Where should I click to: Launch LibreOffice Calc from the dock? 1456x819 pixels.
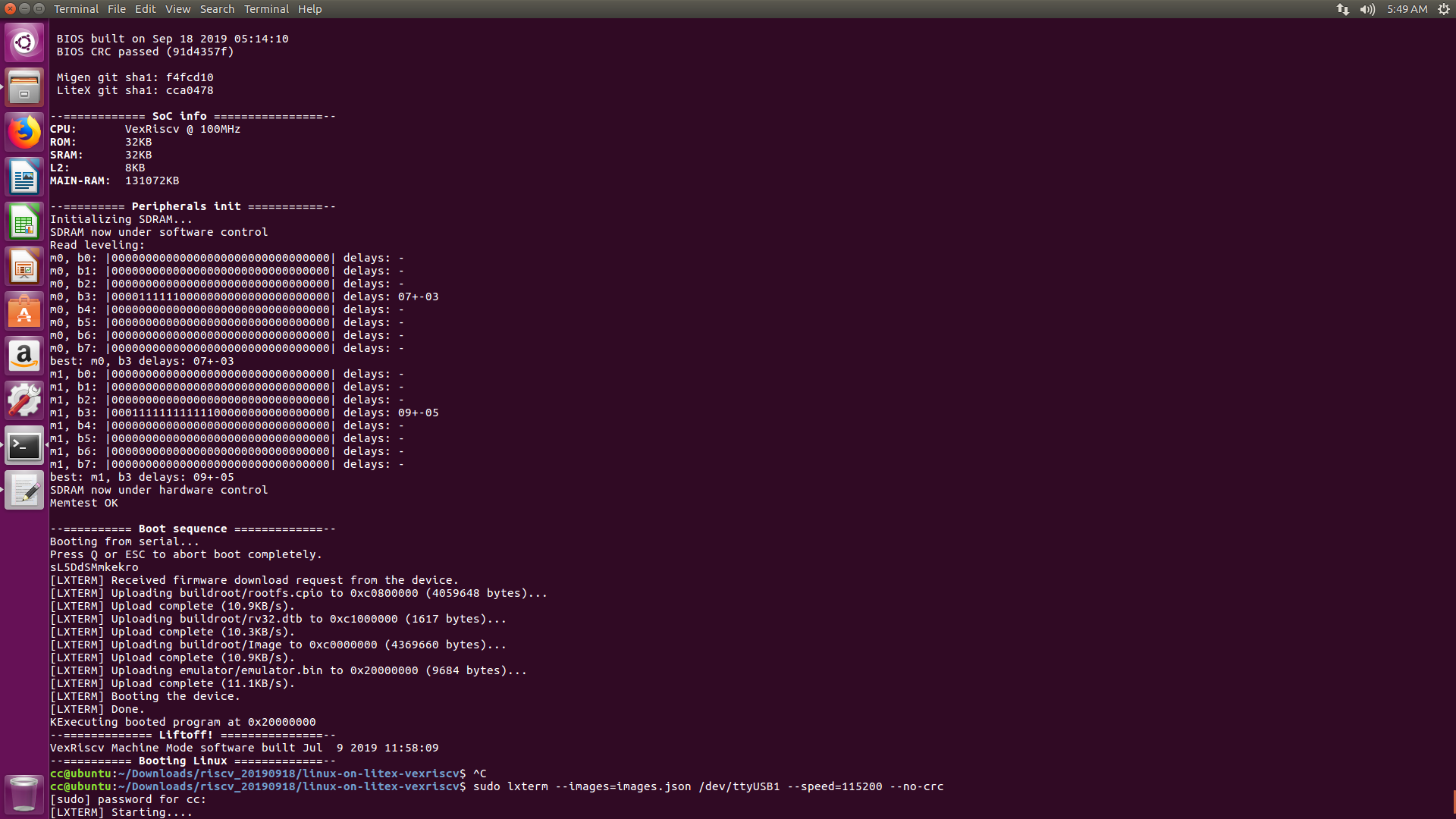tap(24, 221)
